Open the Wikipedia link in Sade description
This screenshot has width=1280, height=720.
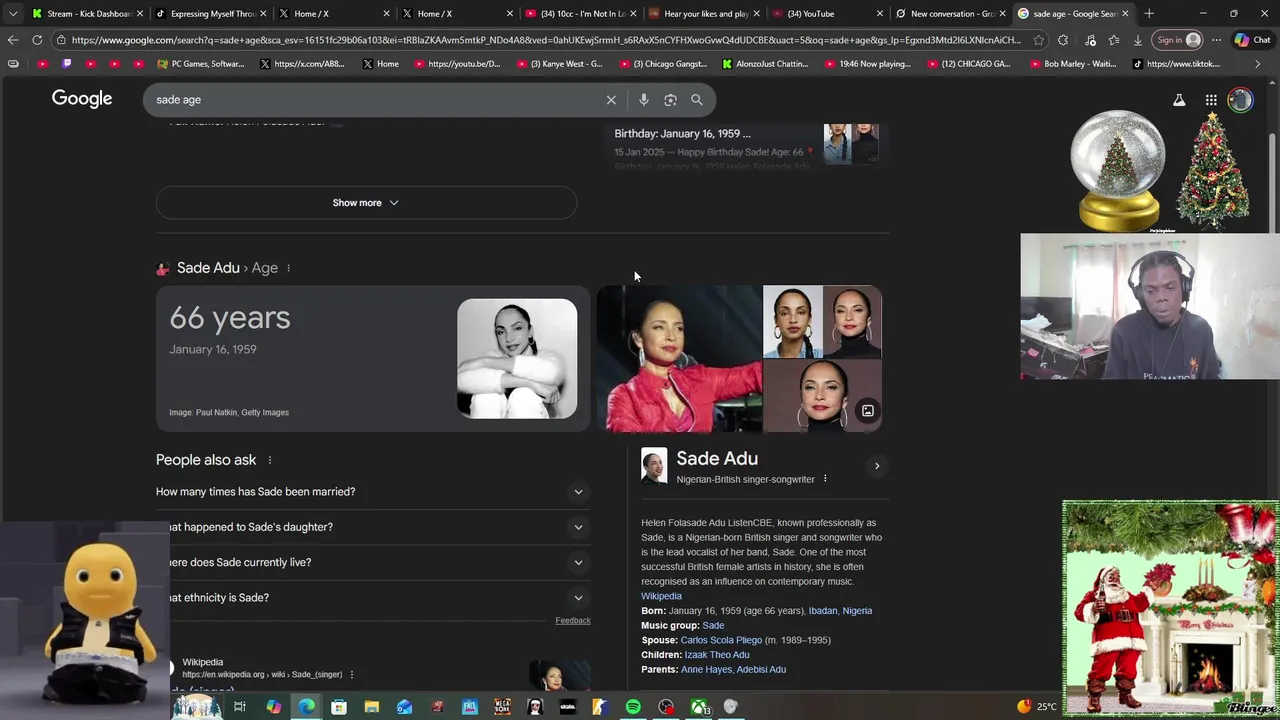661,596
